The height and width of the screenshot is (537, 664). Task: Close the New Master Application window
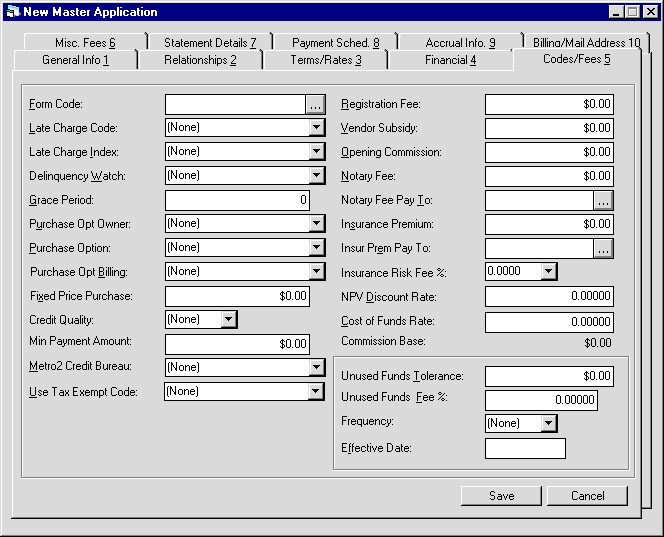[x=650, y=12]
